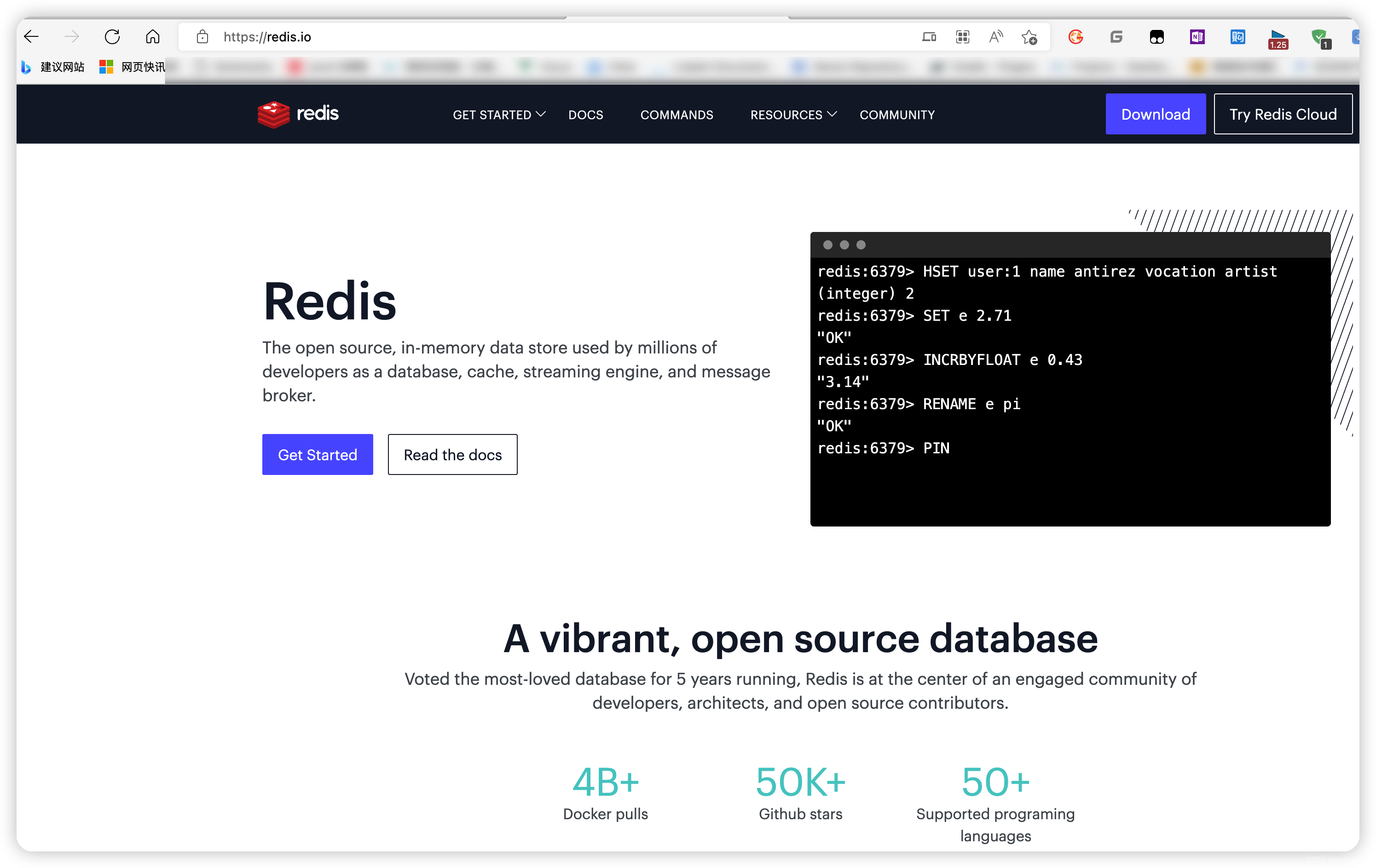The height and width of the screenshot is (868, 1376).
Task: Click the COMMUNITY menu item
Action: pos(897,114)
